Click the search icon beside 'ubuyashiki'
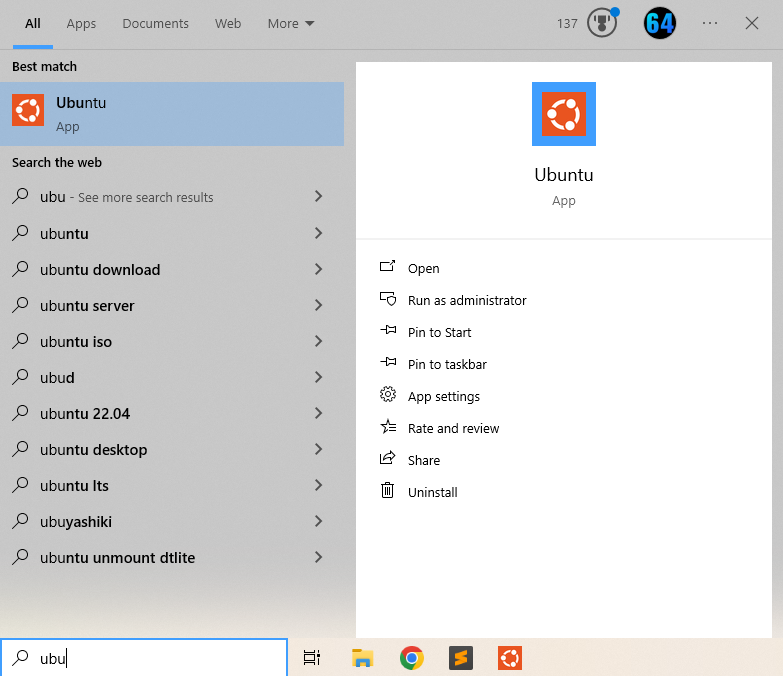This screenshot has height=676, width=783. point(20,520)
